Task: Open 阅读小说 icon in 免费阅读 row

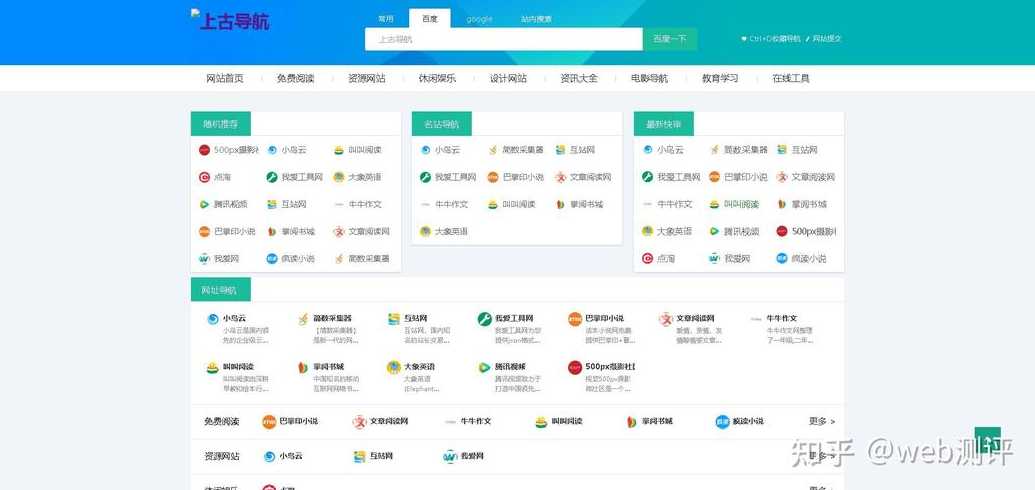Action: (723, 421)
